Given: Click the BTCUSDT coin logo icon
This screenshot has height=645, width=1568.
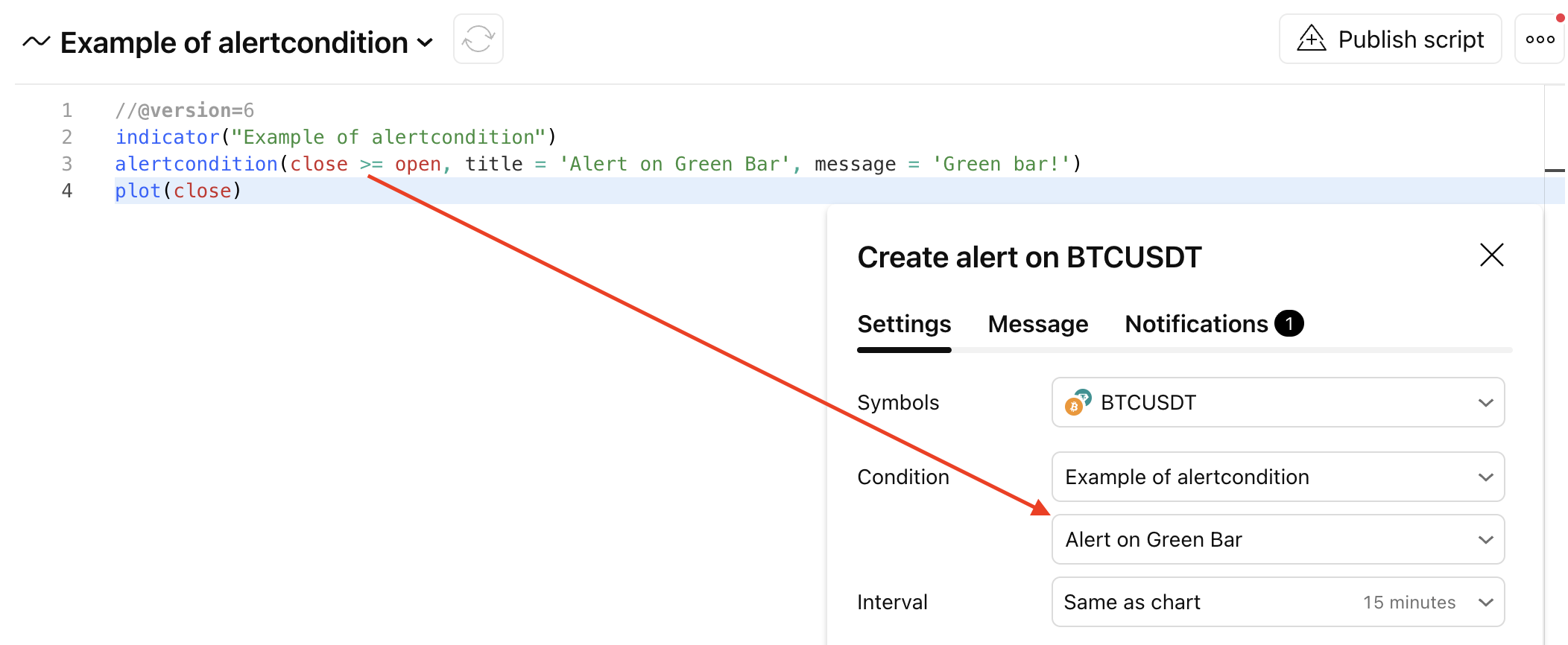Looking at the screenshot, I should click(x=1078, y=402).
